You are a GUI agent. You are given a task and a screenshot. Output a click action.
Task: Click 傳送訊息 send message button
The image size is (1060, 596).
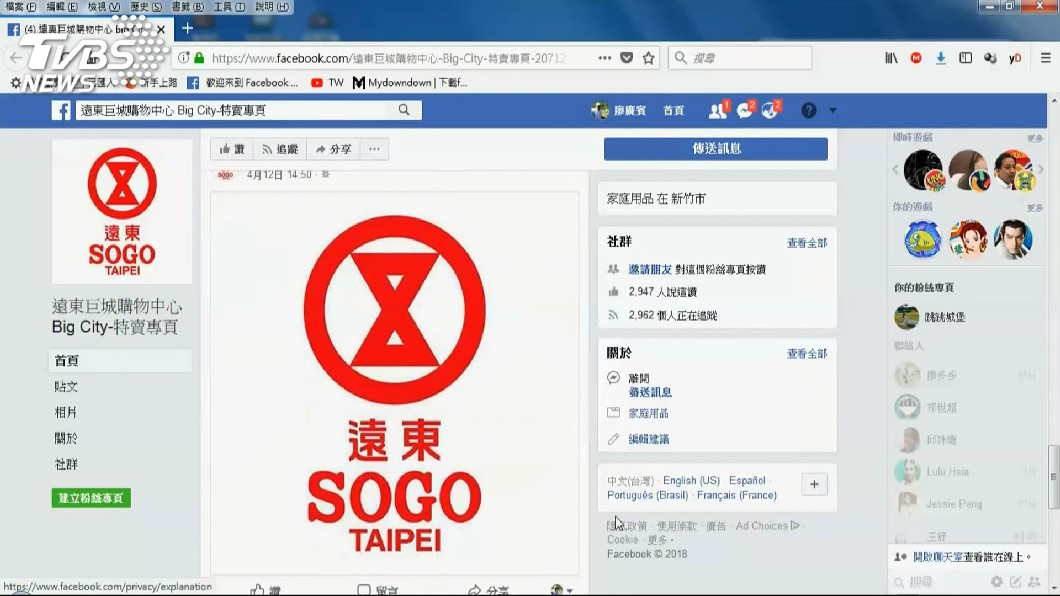tap(716, 149)
